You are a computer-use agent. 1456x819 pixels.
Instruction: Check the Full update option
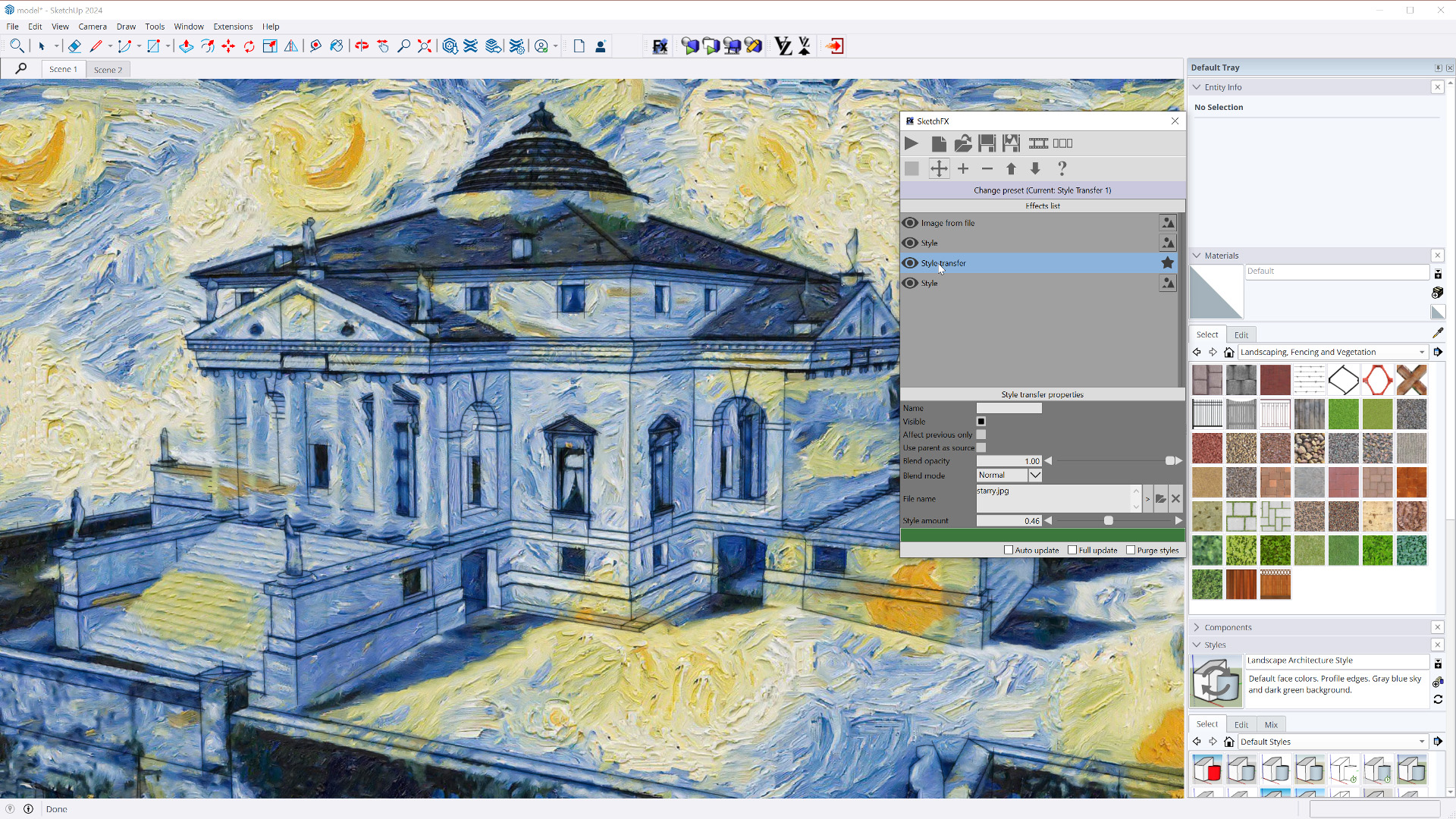(x=1072, y=551)
